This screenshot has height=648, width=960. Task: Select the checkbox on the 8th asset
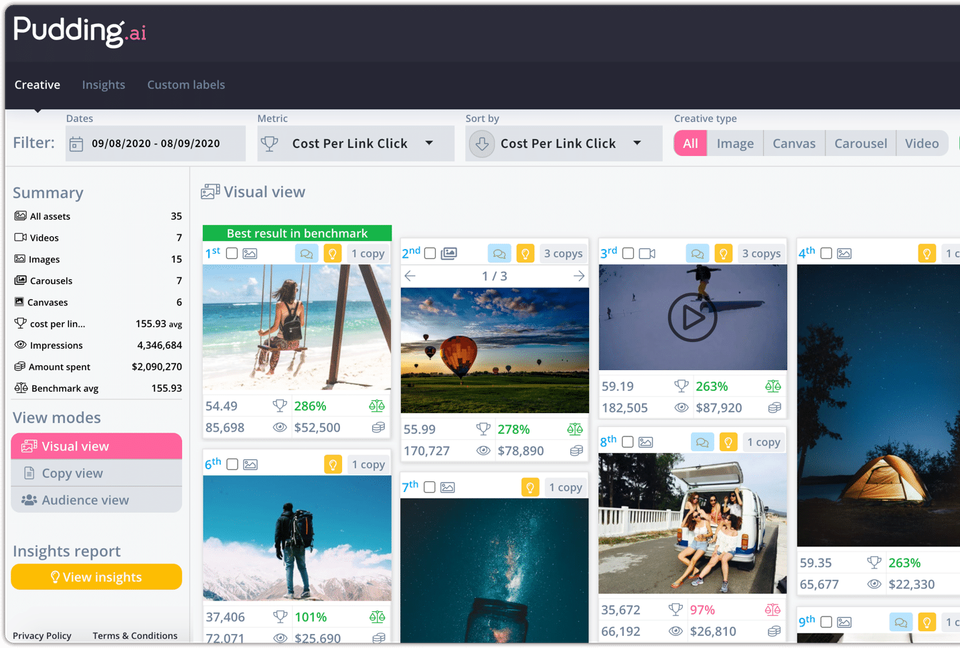(627, 441)
